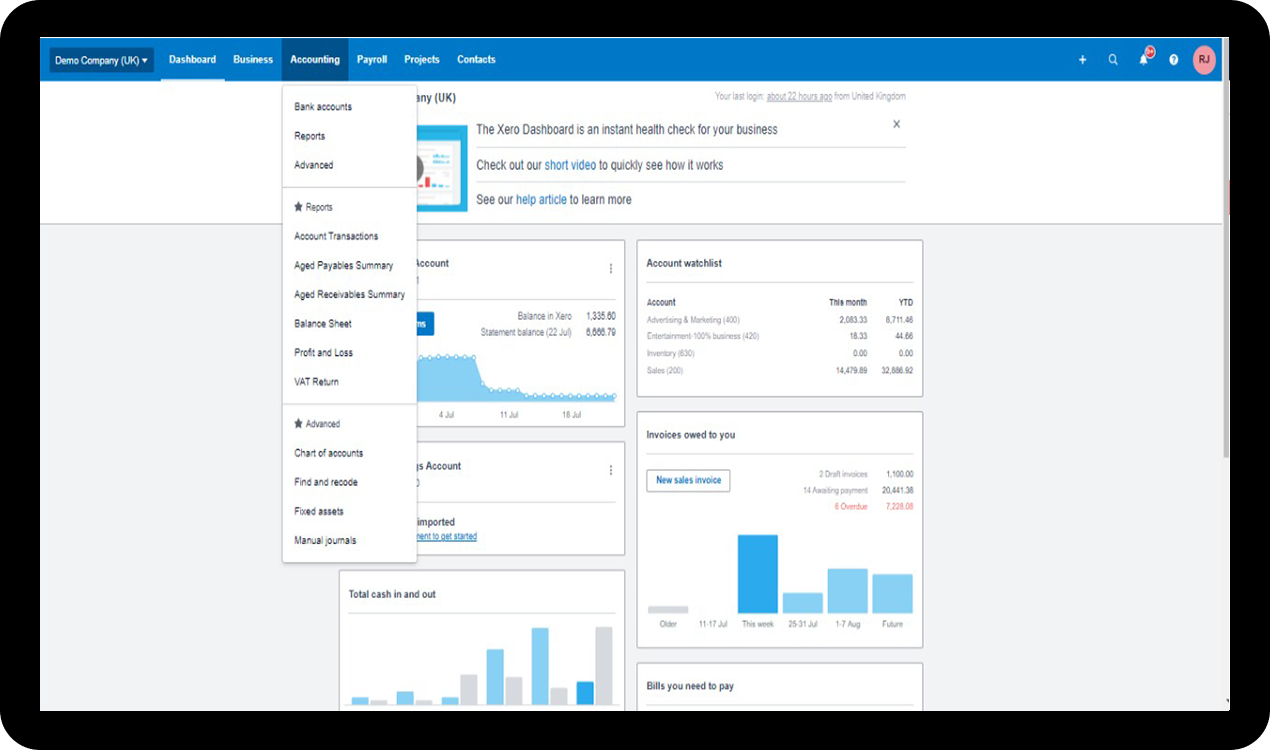This screenshot has width=1270, height=750.
Task: Open Aged Receivables Summary report
Action: [349, 295]
